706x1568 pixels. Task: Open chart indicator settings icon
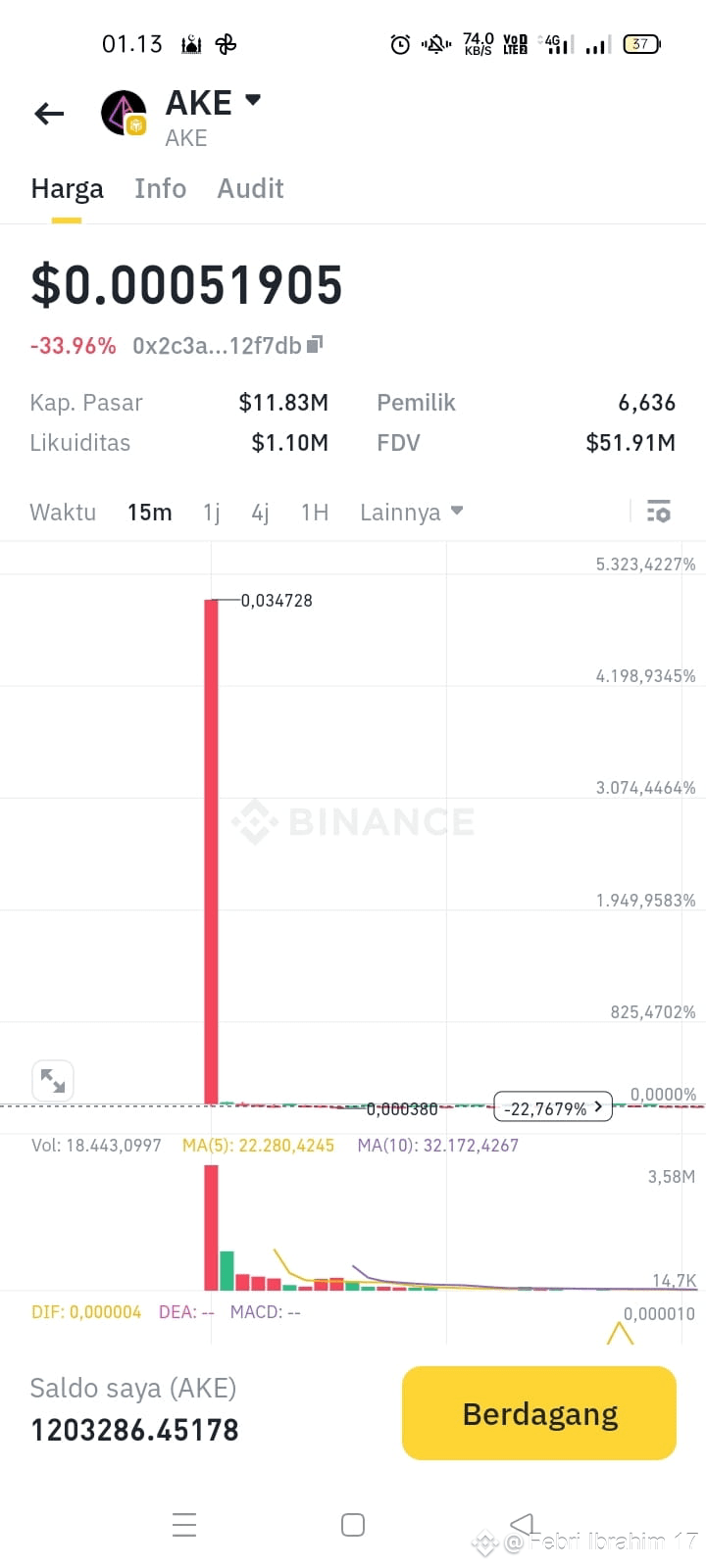click(x=658, y=511)
